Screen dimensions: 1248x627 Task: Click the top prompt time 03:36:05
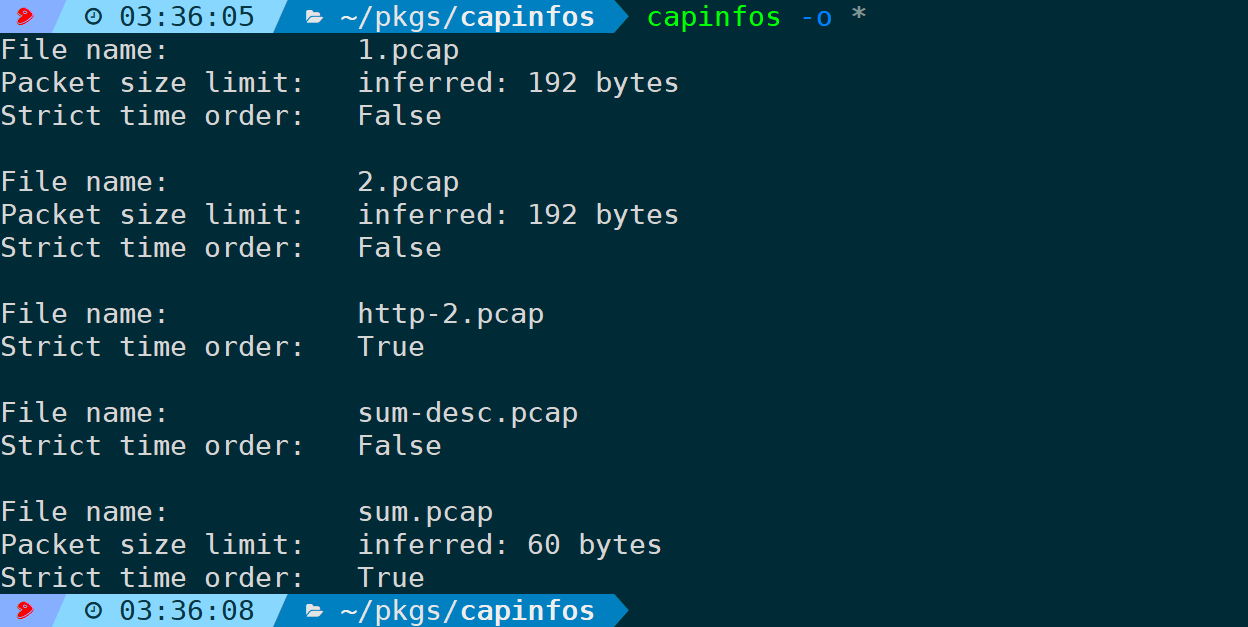(187, 17)
